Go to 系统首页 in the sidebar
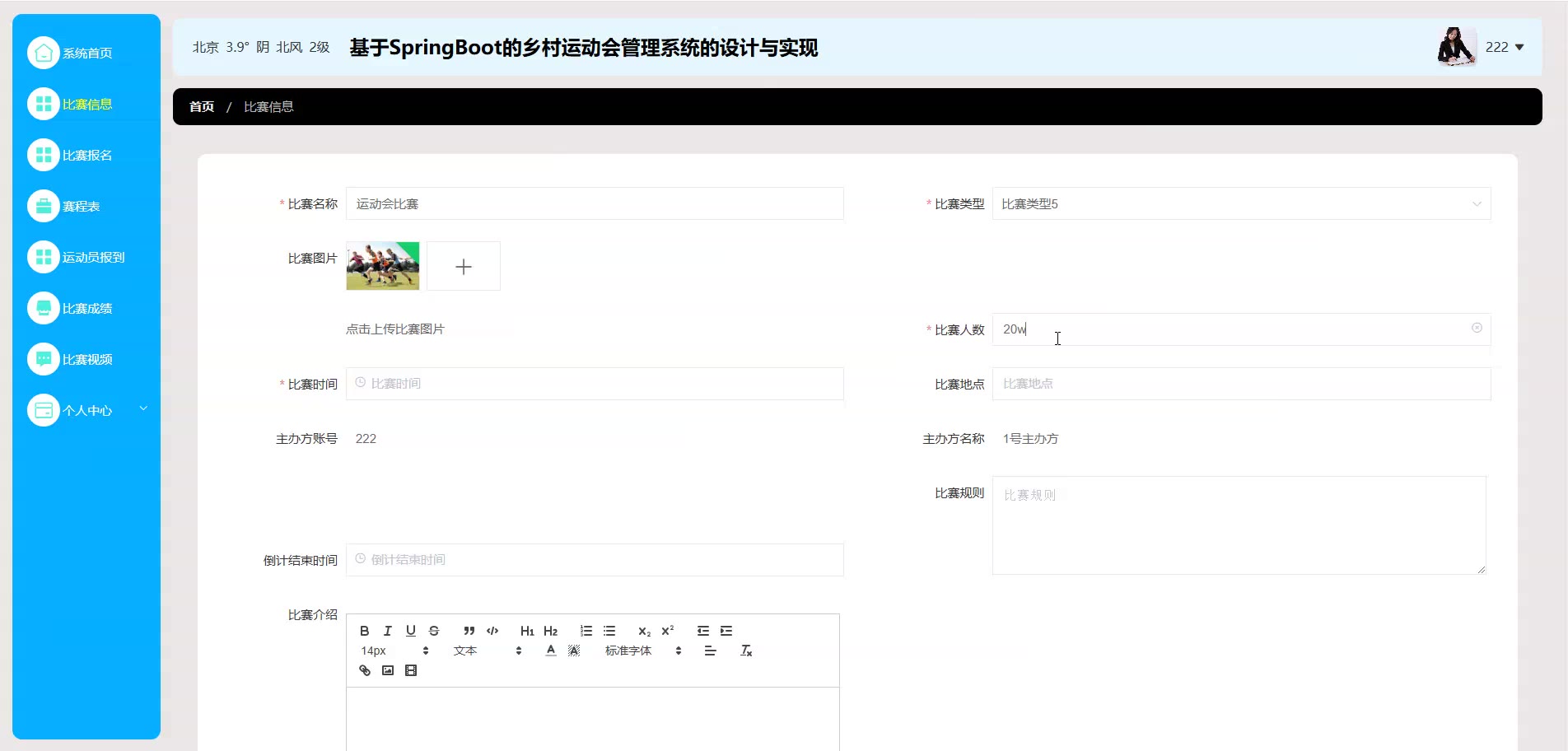The height and width of the screenshot is (751, 1568). pyautogui.click(x=86, y=53)
